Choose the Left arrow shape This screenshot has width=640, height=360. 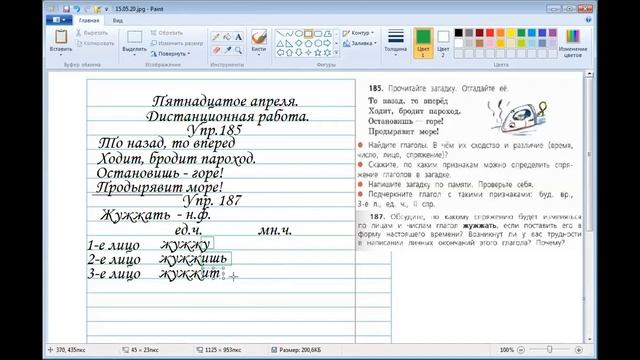[280, 53]
